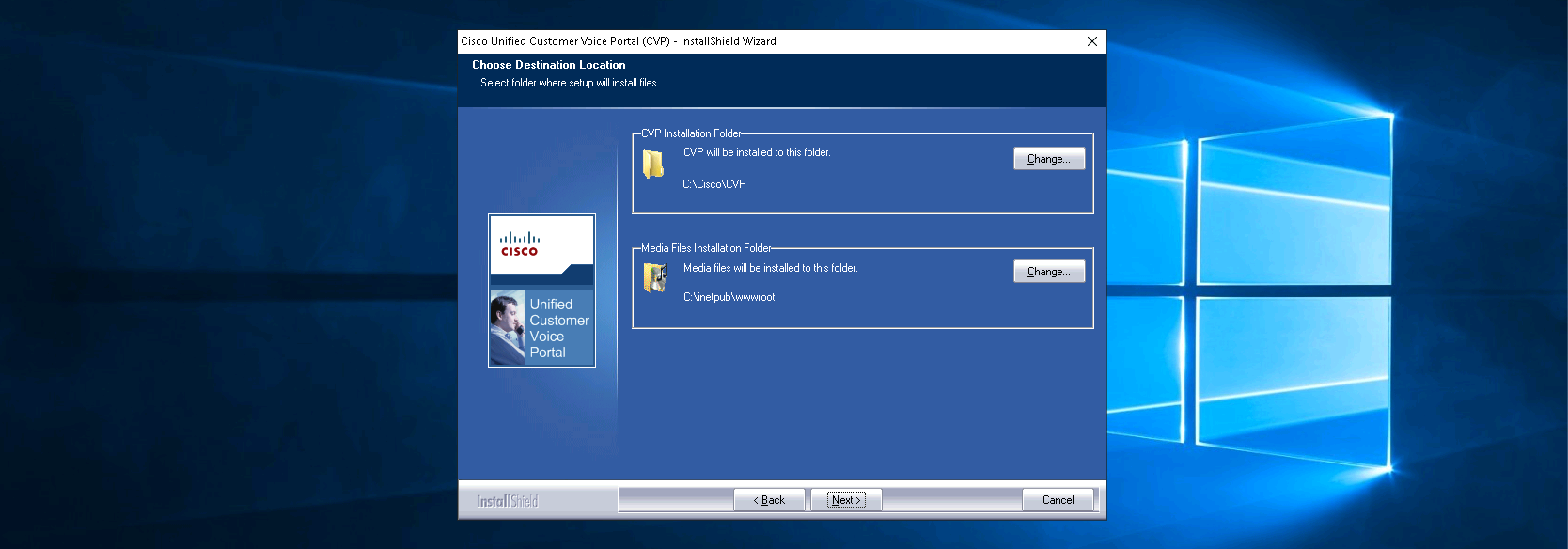Viewport: 1568px width, 549px height.
Task: Proceed with the Next button
Action: tap(846, 500)
